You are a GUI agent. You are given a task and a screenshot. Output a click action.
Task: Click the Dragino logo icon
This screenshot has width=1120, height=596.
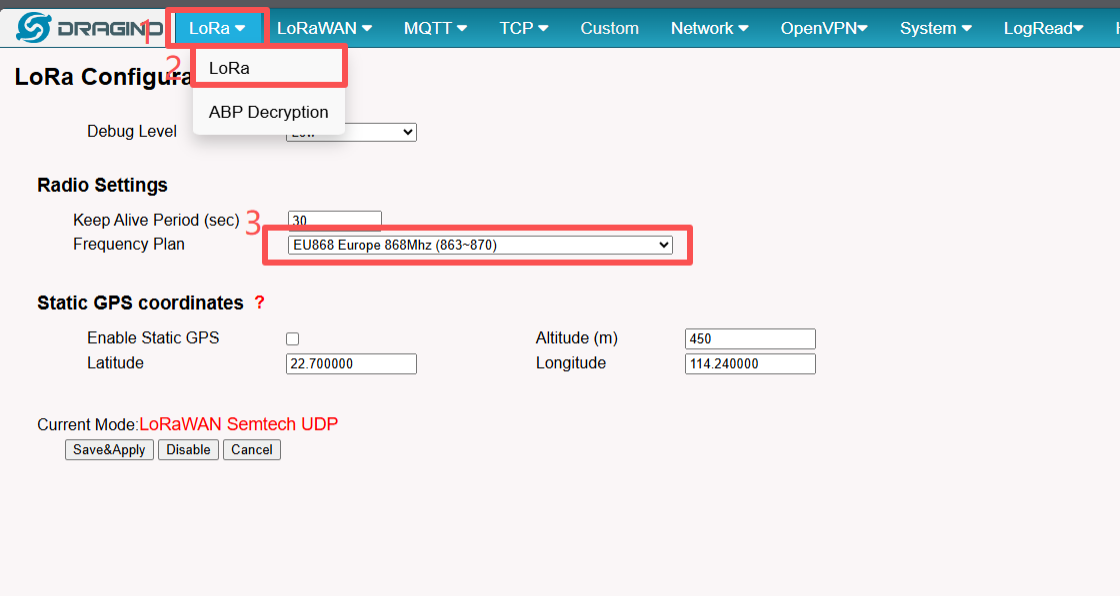pyautogui.click(x=34, y=28)
